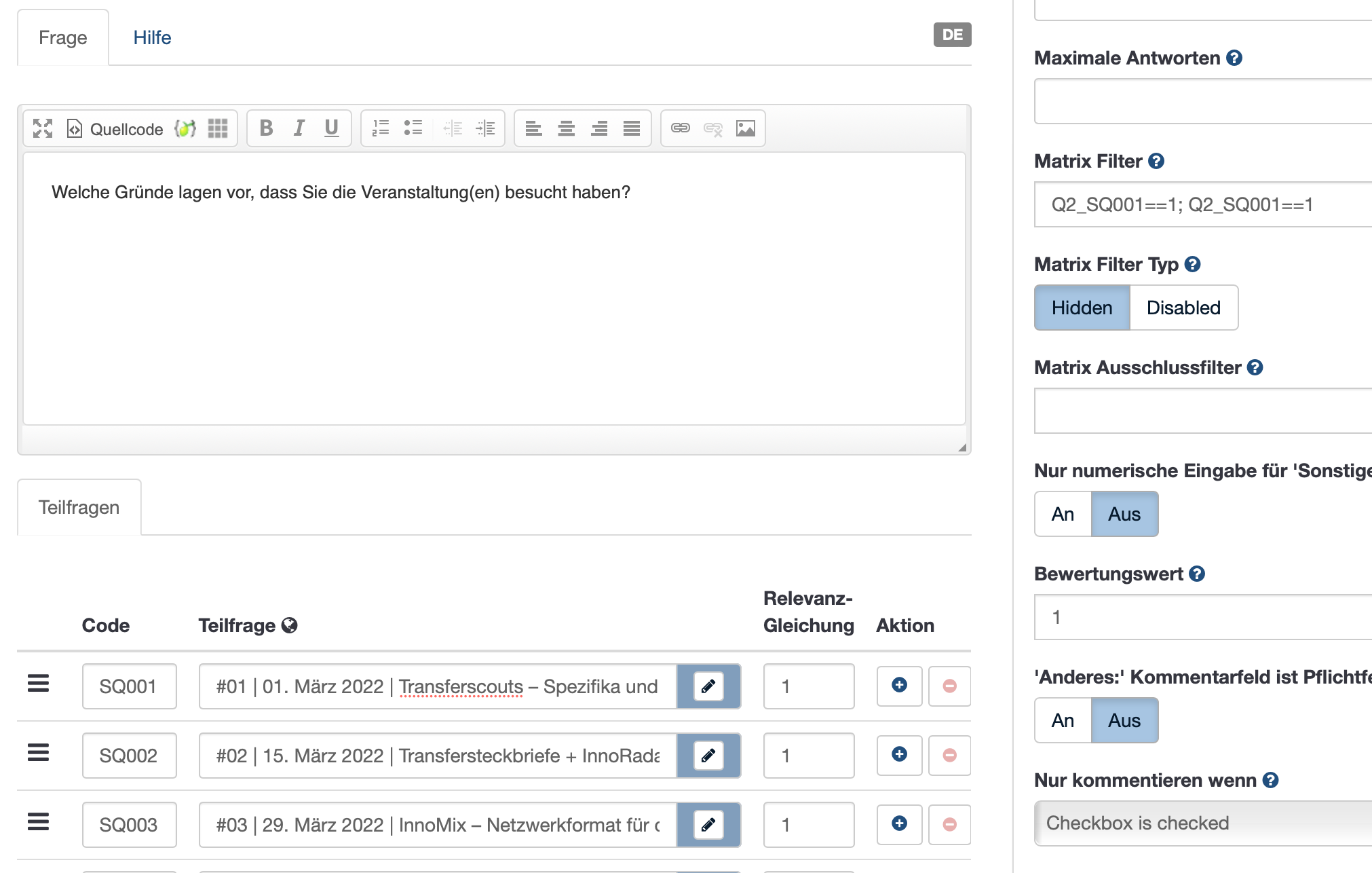This screenshot has width=1372, height=873.
Task: Click the Underline icon in toolbar
Action: [331, 128]
